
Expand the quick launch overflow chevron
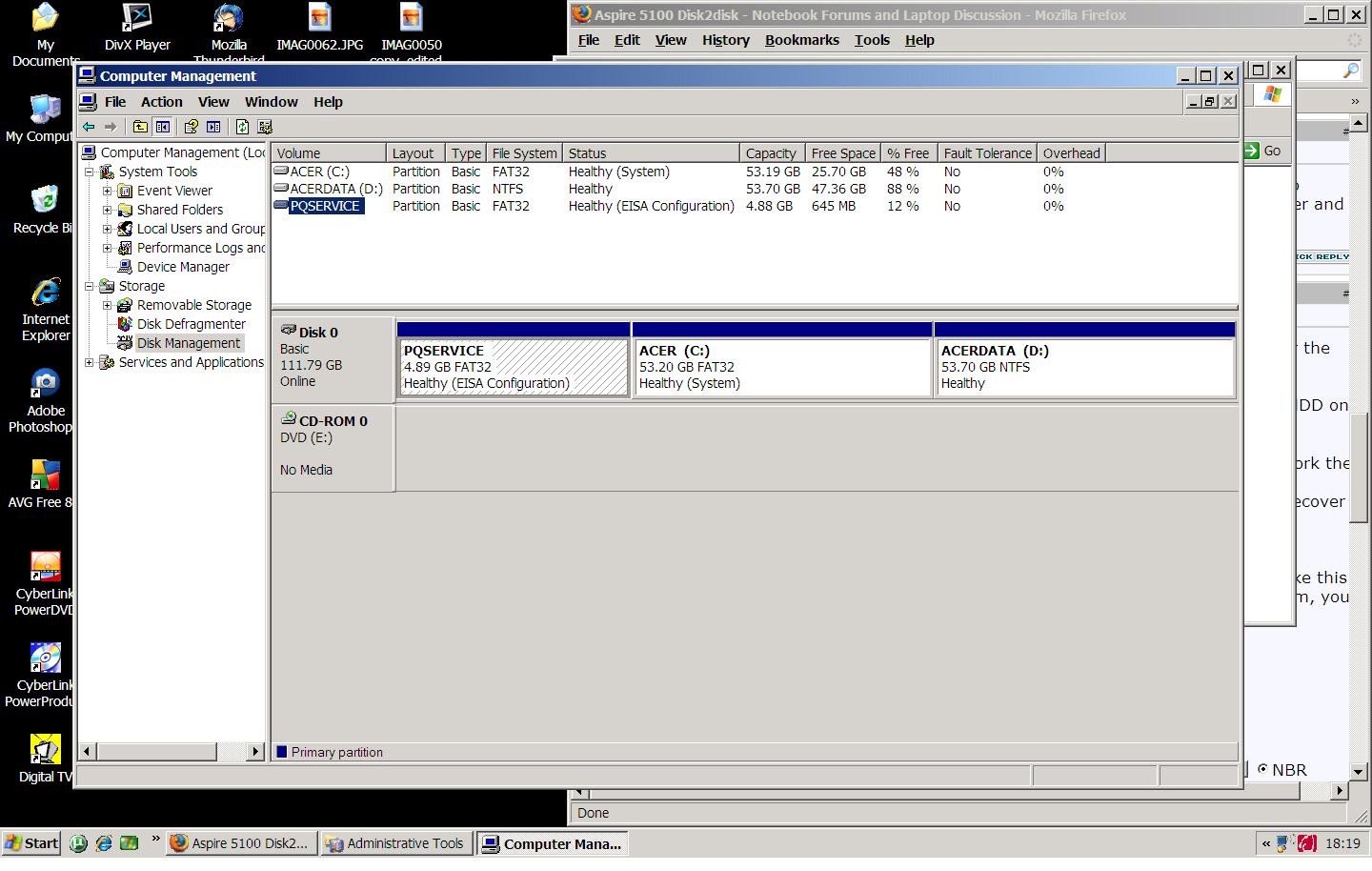155,840
